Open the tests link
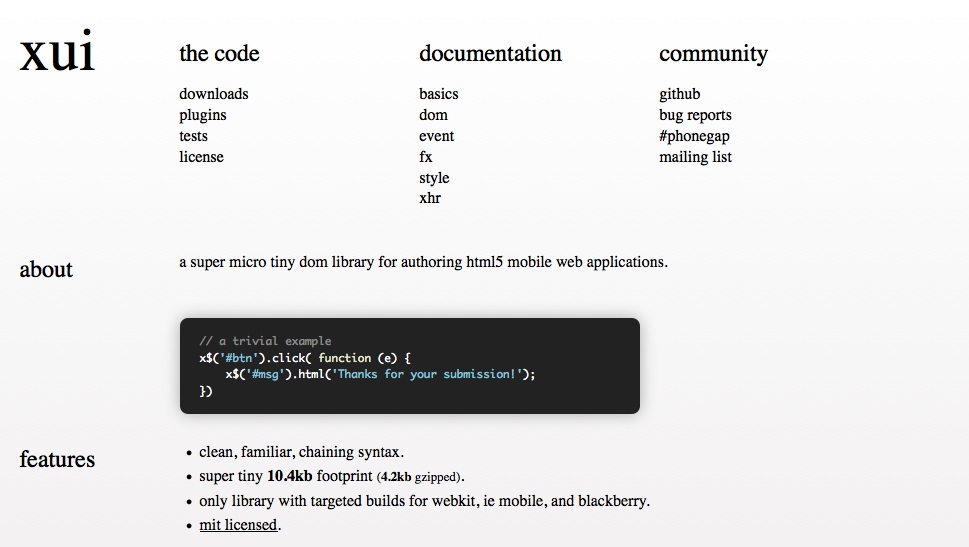The width and height of the screenshot is (969, 547). coord(193,136)
